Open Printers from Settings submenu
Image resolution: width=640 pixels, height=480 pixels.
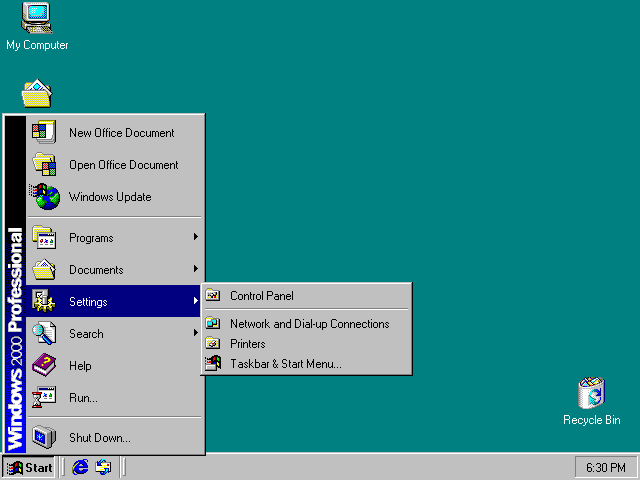[x=306, y=344]
